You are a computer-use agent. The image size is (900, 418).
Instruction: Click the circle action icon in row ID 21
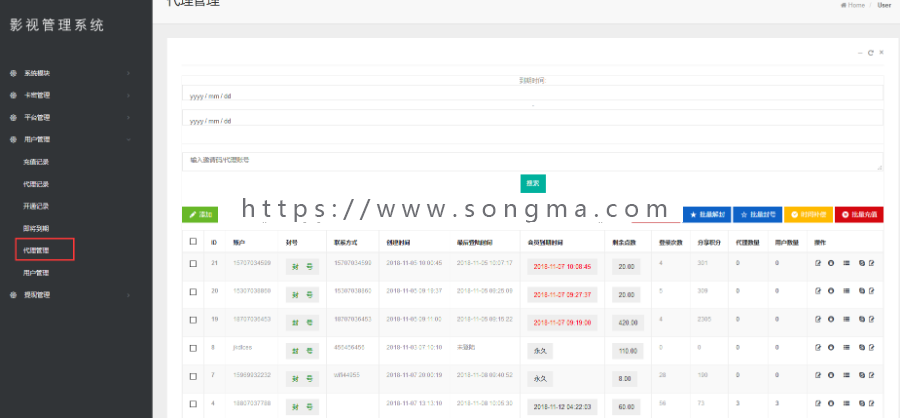click(x=831, y=264)
